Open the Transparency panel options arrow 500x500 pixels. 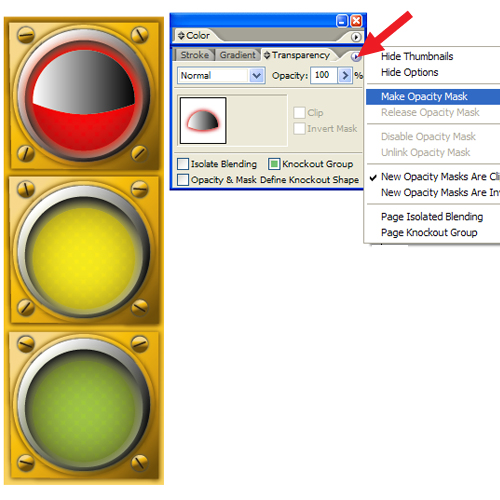pyautogui.click(x=355, y=57)
